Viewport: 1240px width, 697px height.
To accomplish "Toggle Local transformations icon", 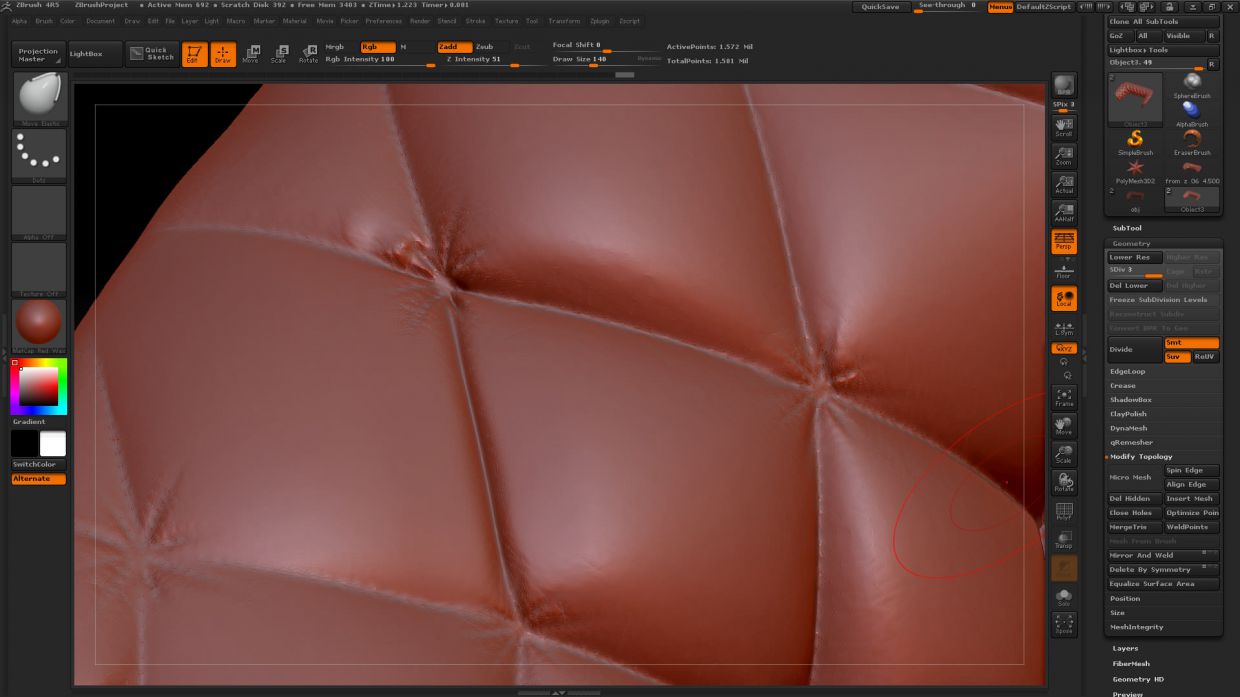I will click(1064, 298).
